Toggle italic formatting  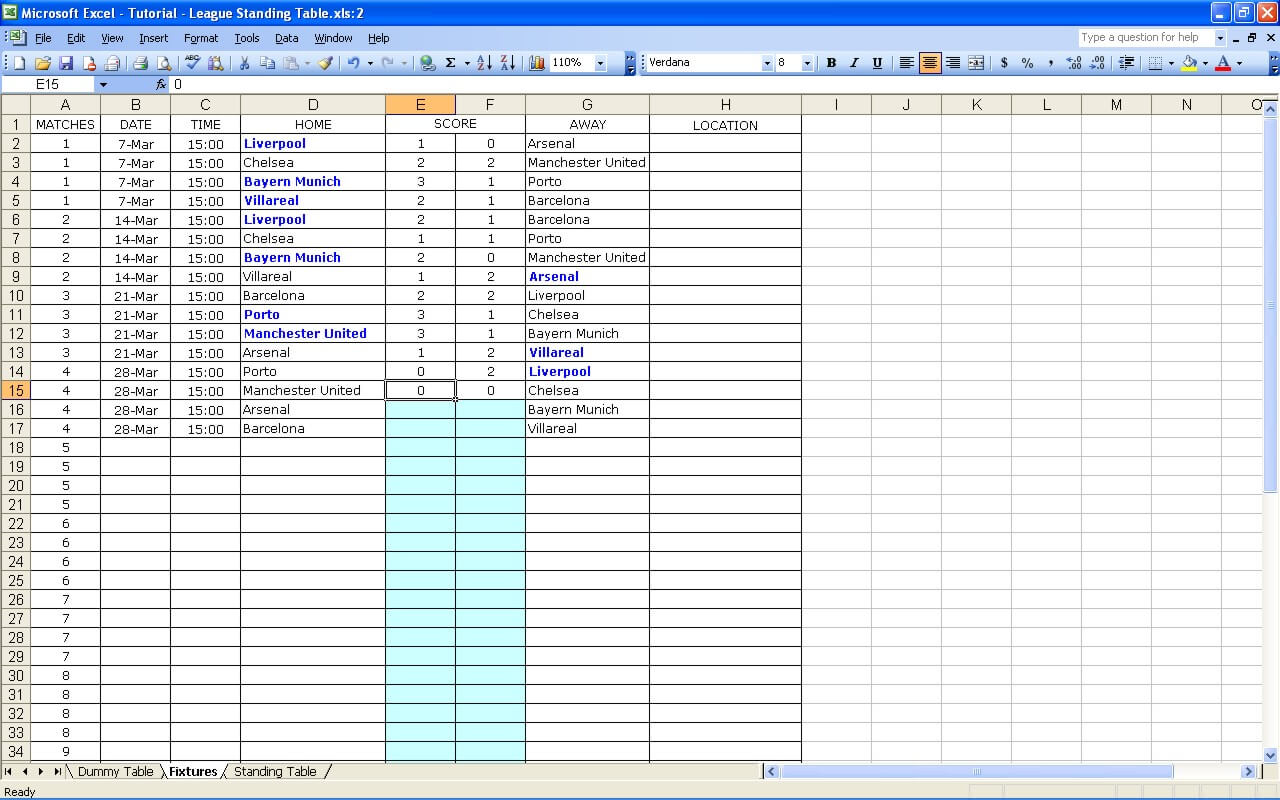854,63
